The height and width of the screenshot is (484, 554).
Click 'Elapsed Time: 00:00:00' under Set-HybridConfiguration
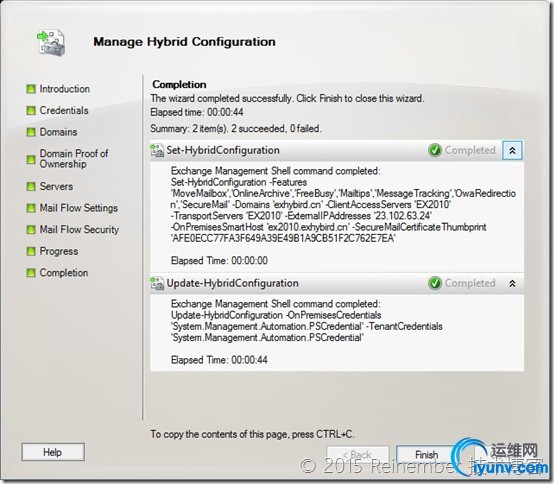pyautogui.click(x=219, y=261)
